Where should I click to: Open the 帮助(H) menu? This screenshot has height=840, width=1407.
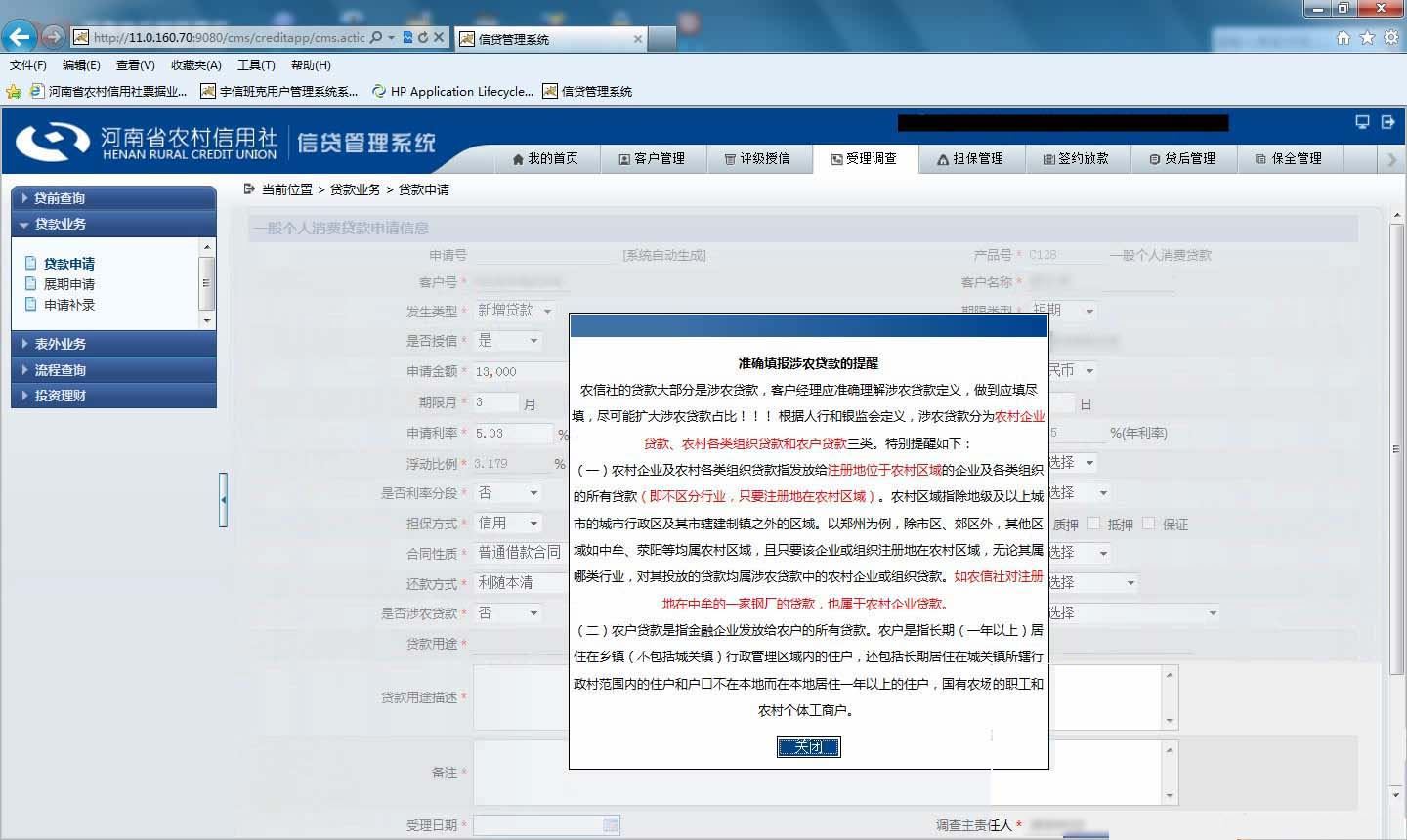click(311, 65)
